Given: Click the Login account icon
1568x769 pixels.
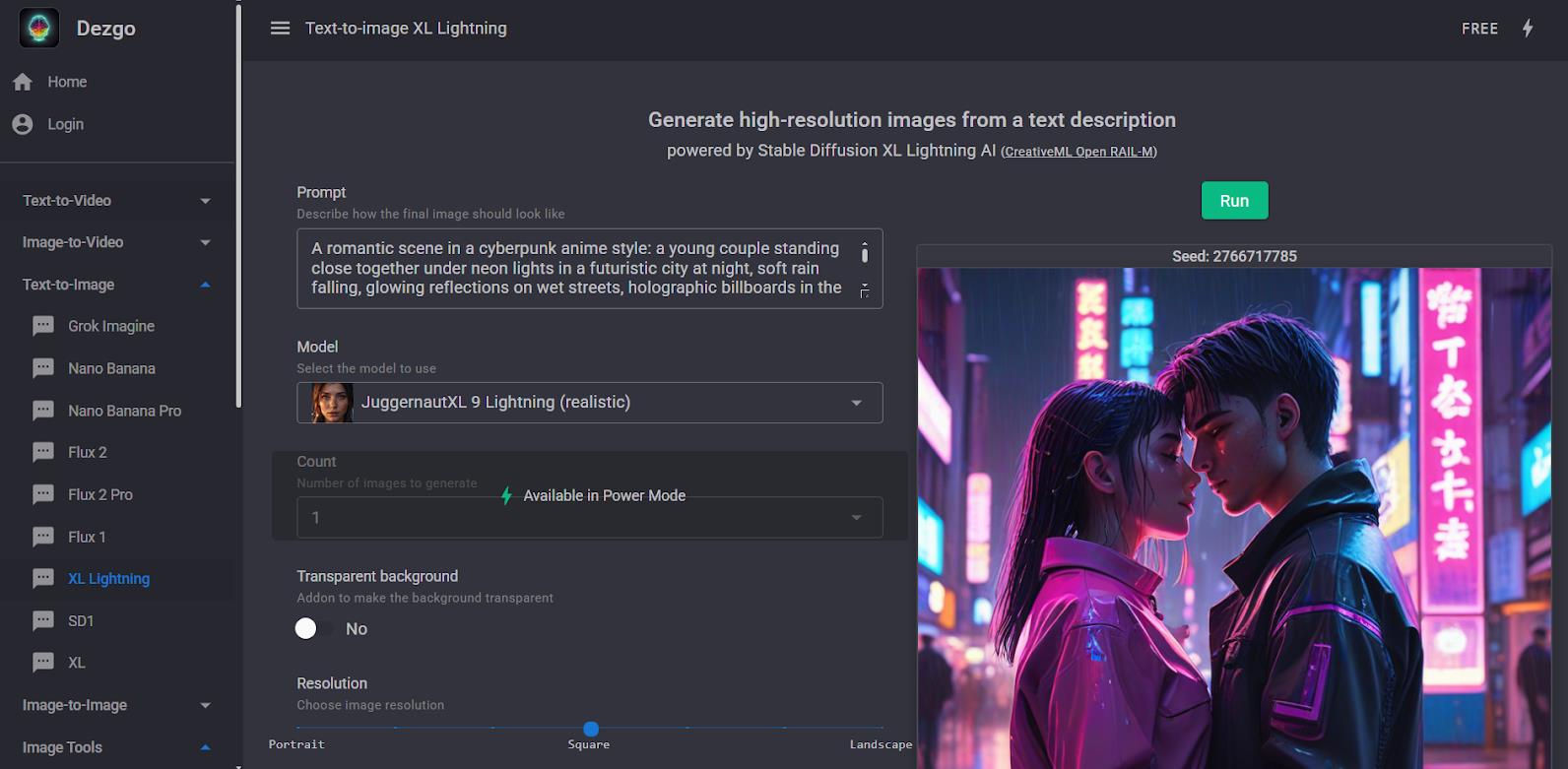Looking at the screenshot, I should (x=23, y=124).
